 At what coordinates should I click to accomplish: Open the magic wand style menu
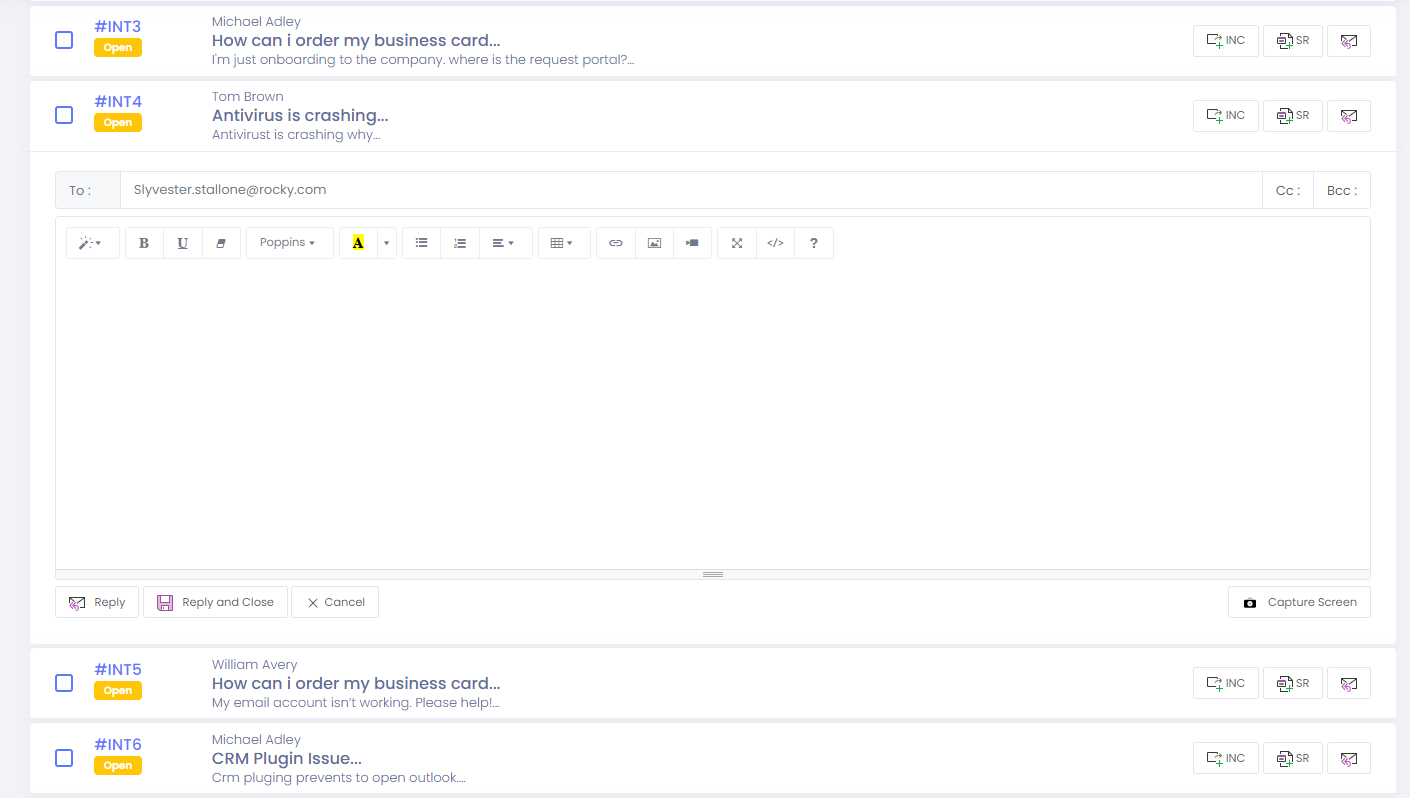[92, 243]
